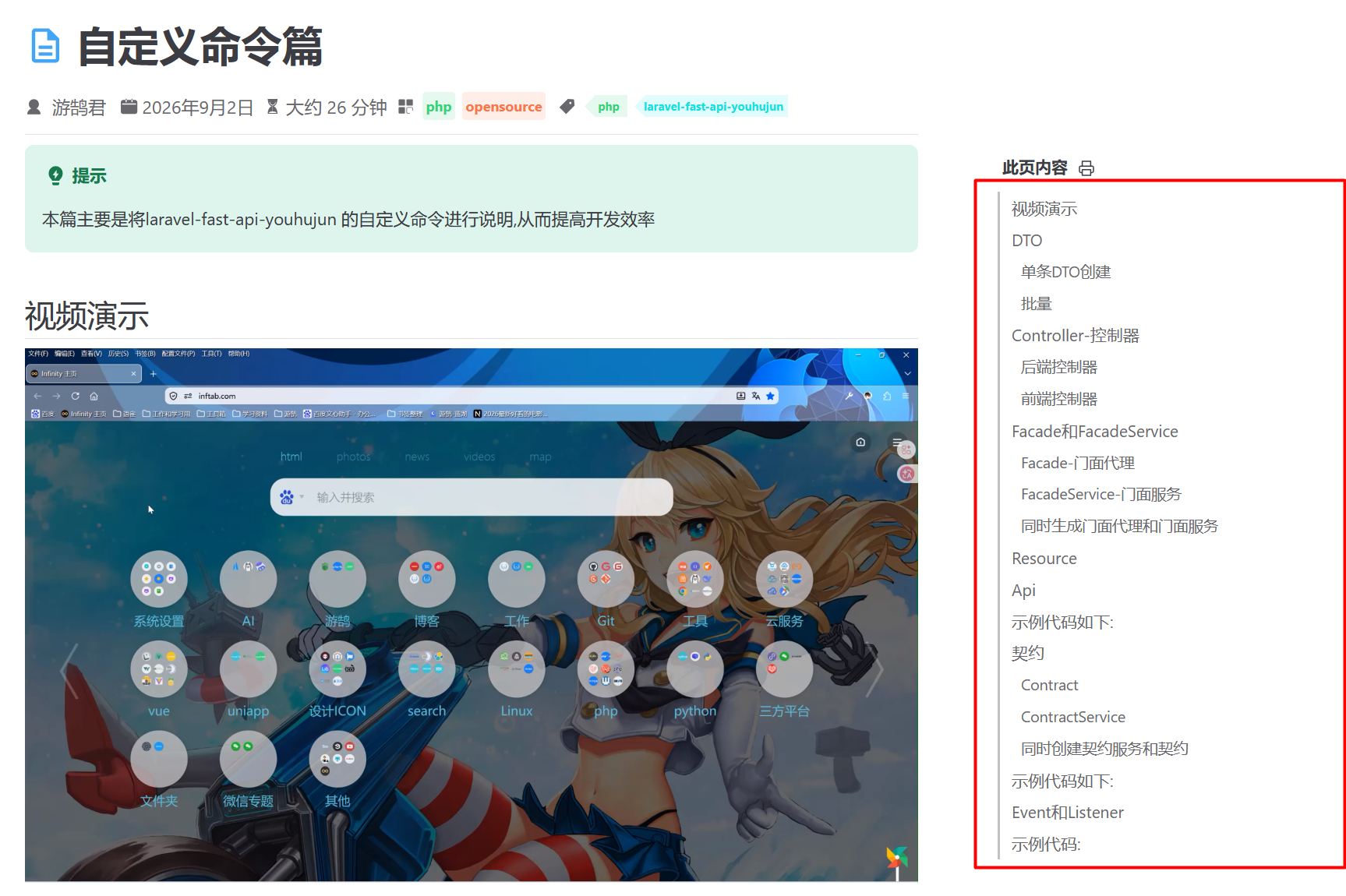Click the print icon beside 此页内容

click(x=1086, y=168)
